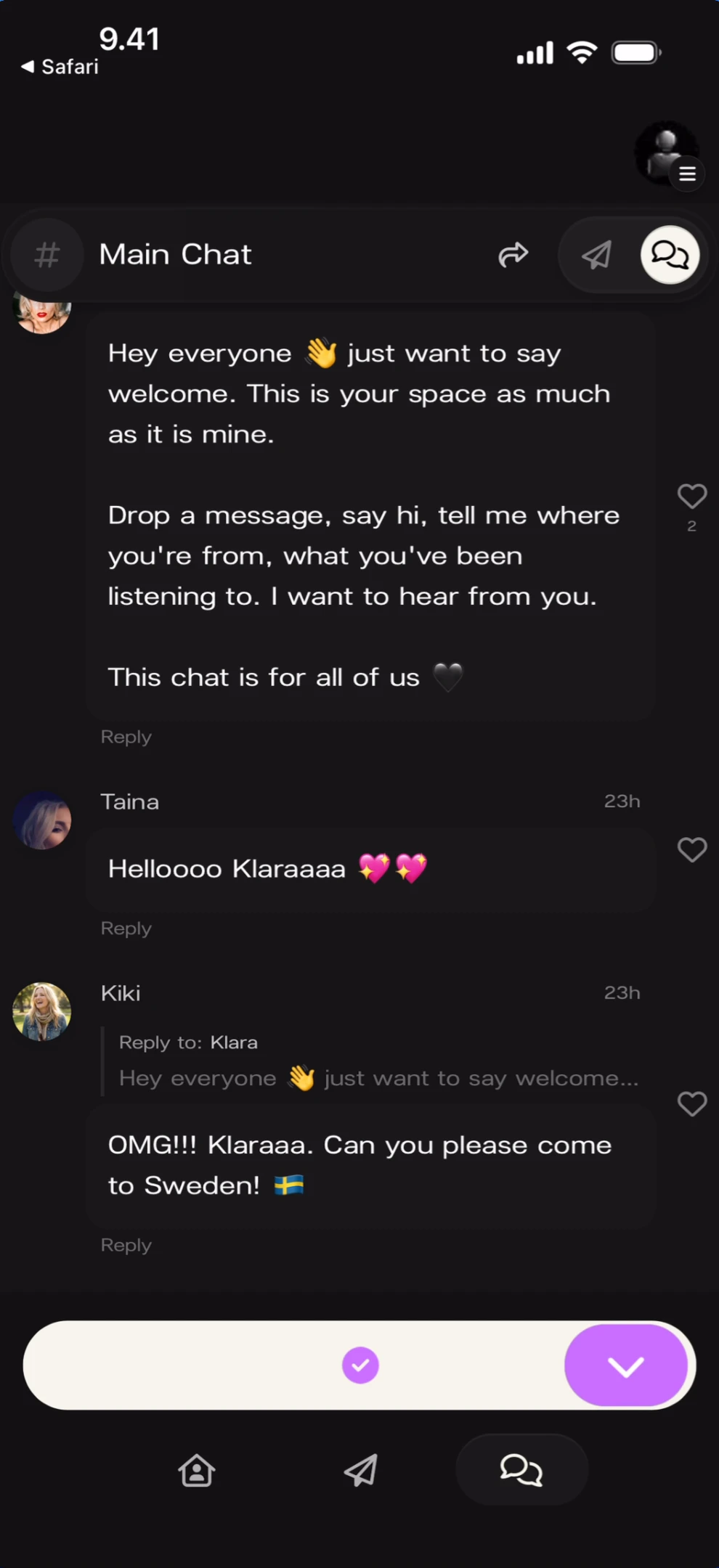Open the hamburger menu near the profile picture

pyautogui.click(x=687, y=173)
